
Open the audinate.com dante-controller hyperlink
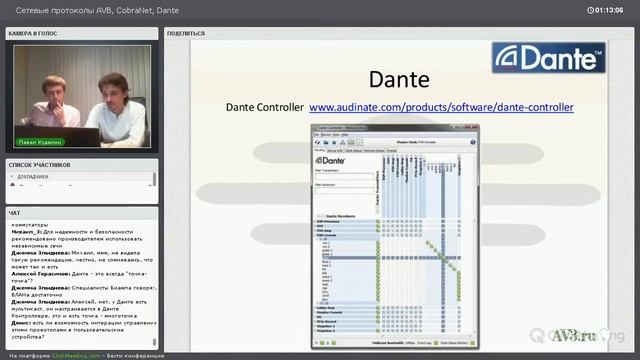click(x=441, y=107)
